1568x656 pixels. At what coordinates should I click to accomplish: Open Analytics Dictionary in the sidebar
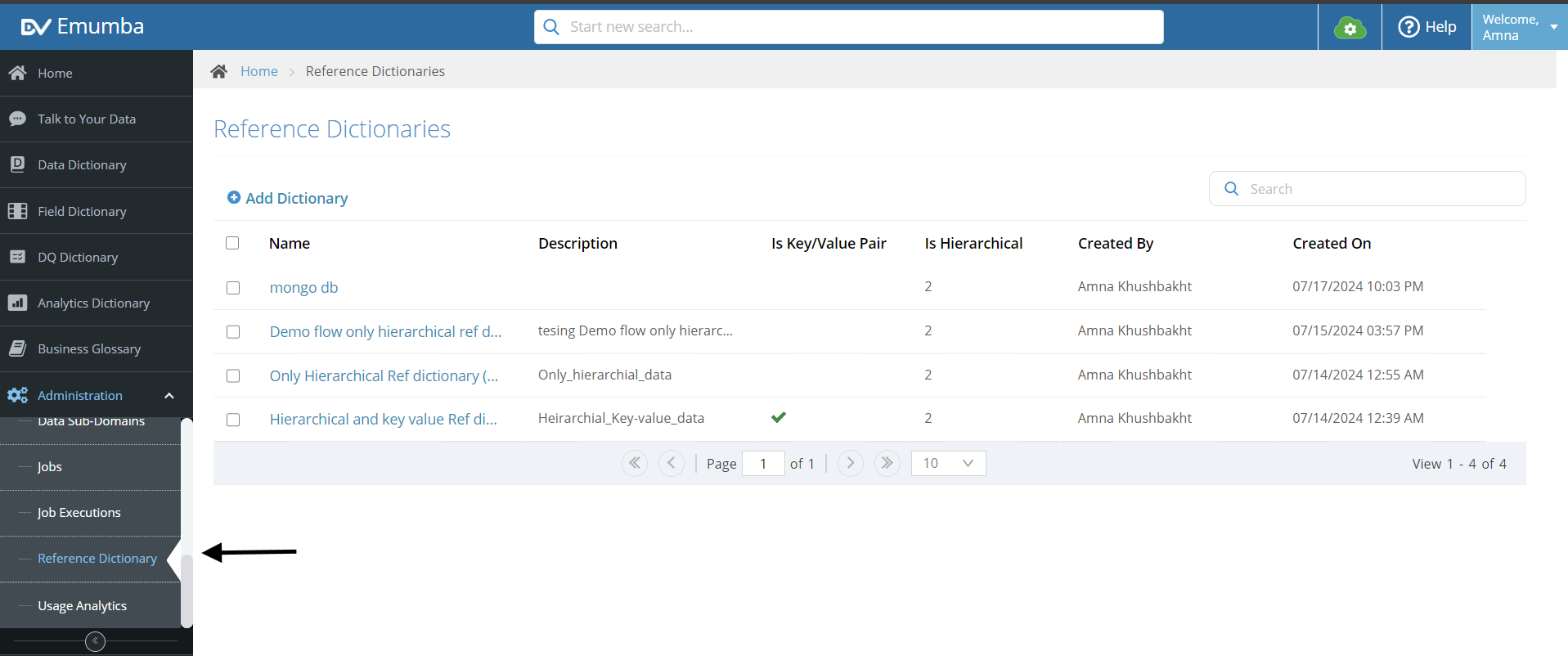tap(97, 303)
